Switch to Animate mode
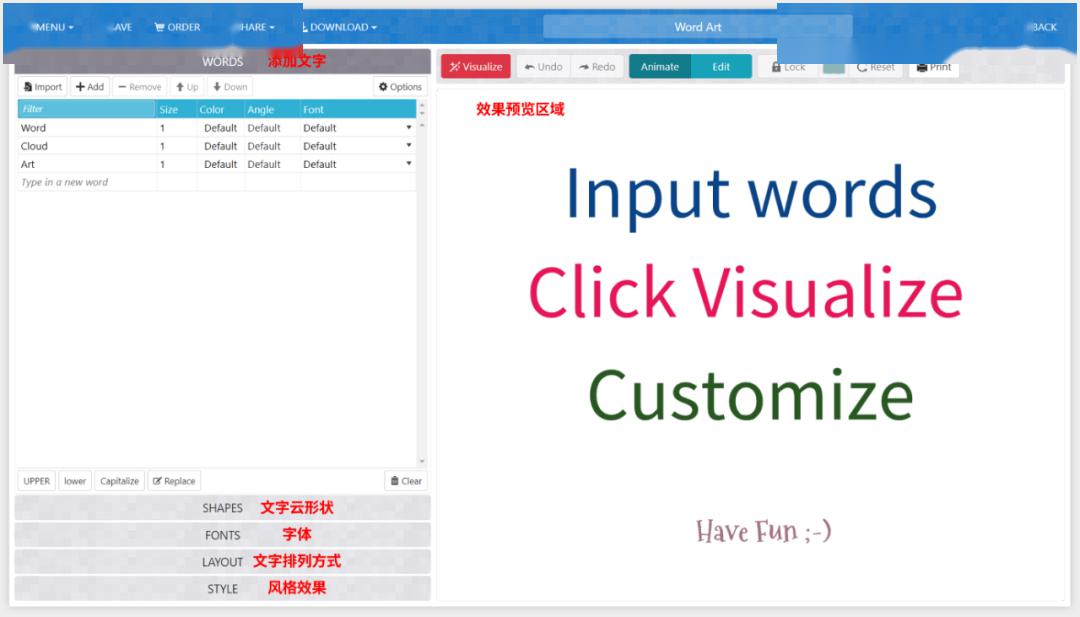1080x617 pixels. pyautogui.click(x=660, y=67)
